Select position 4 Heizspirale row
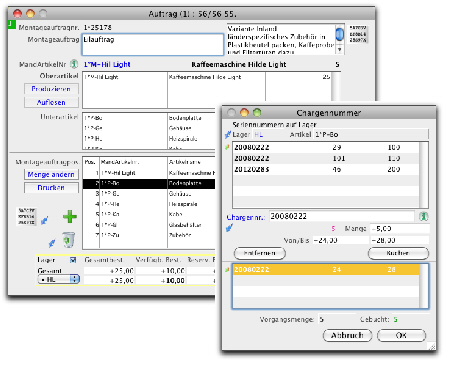This screenshot has width=454, height=366. tap(149, 204)
